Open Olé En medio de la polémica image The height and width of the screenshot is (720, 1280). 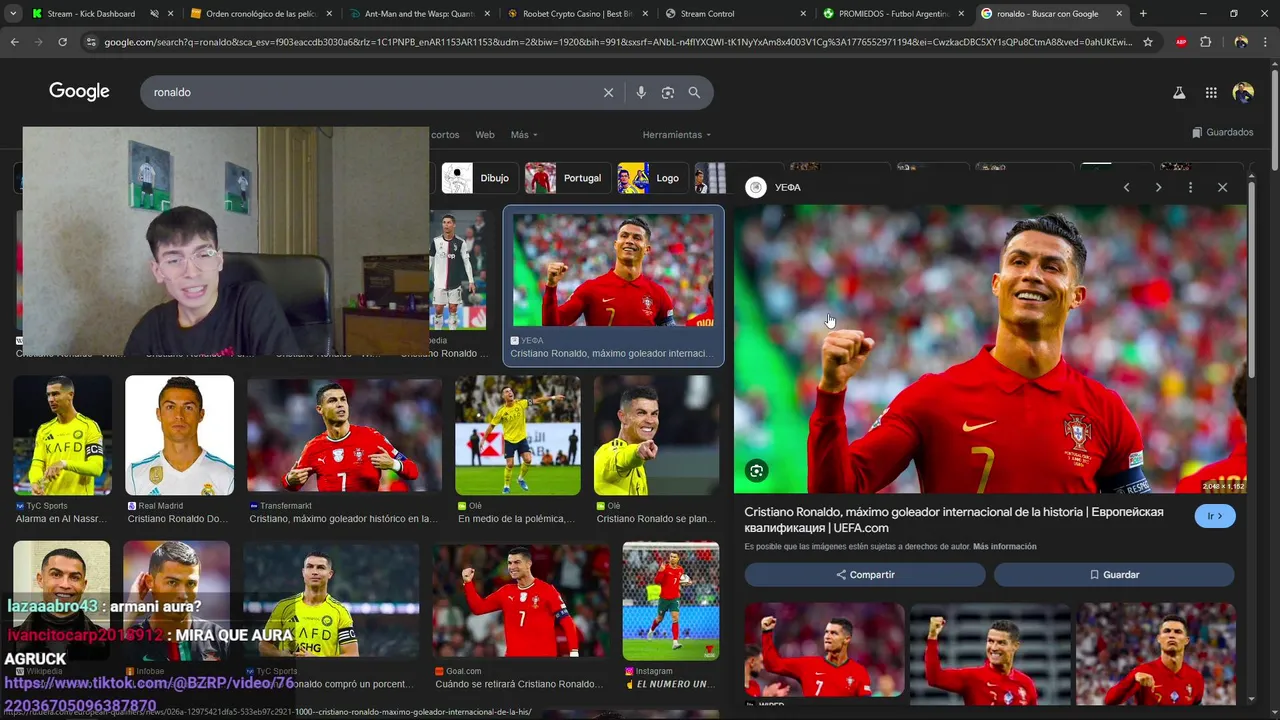pos(517,436)
